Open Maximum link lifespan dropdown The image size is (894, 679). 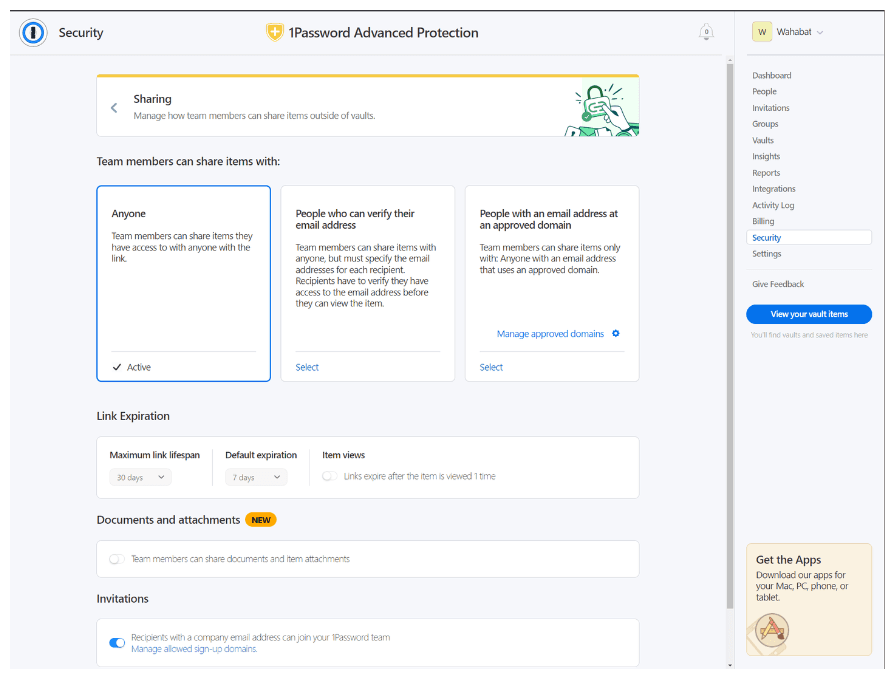[x=140, y=478]
